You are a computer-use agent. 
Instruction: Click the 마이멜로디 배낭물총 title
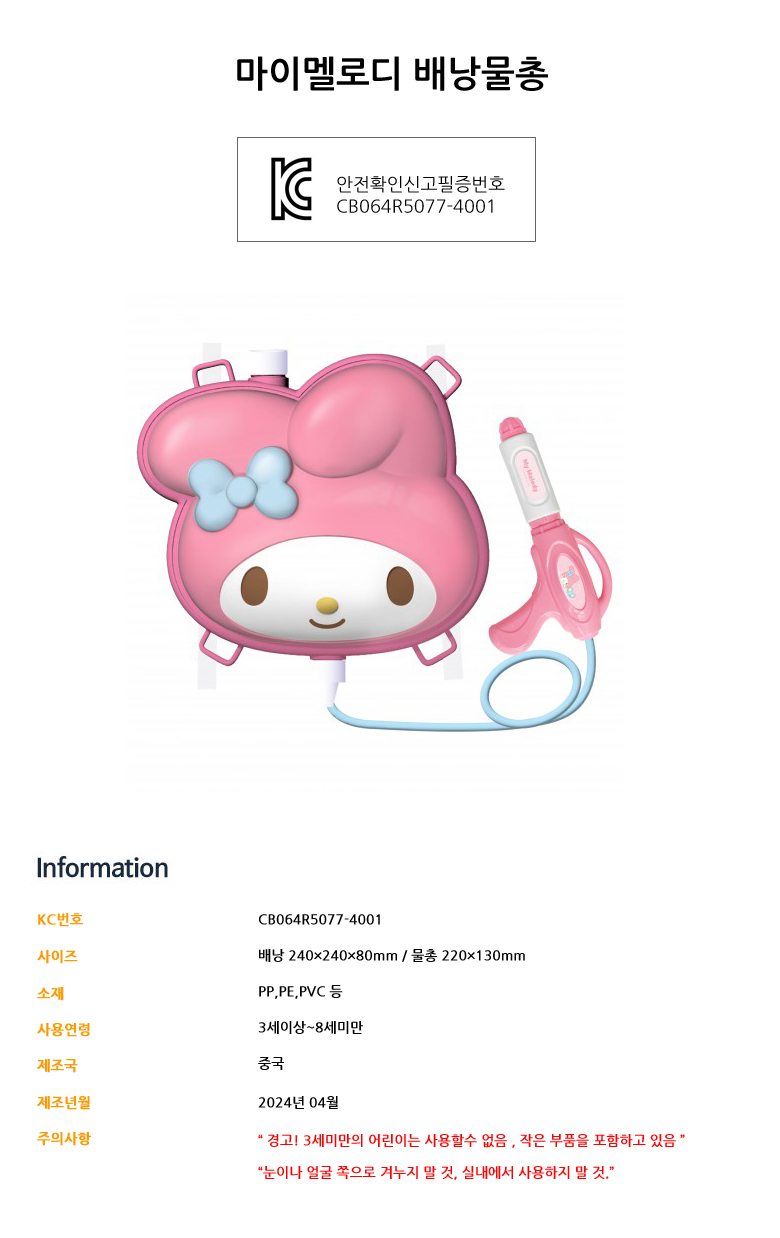[390, 74]
